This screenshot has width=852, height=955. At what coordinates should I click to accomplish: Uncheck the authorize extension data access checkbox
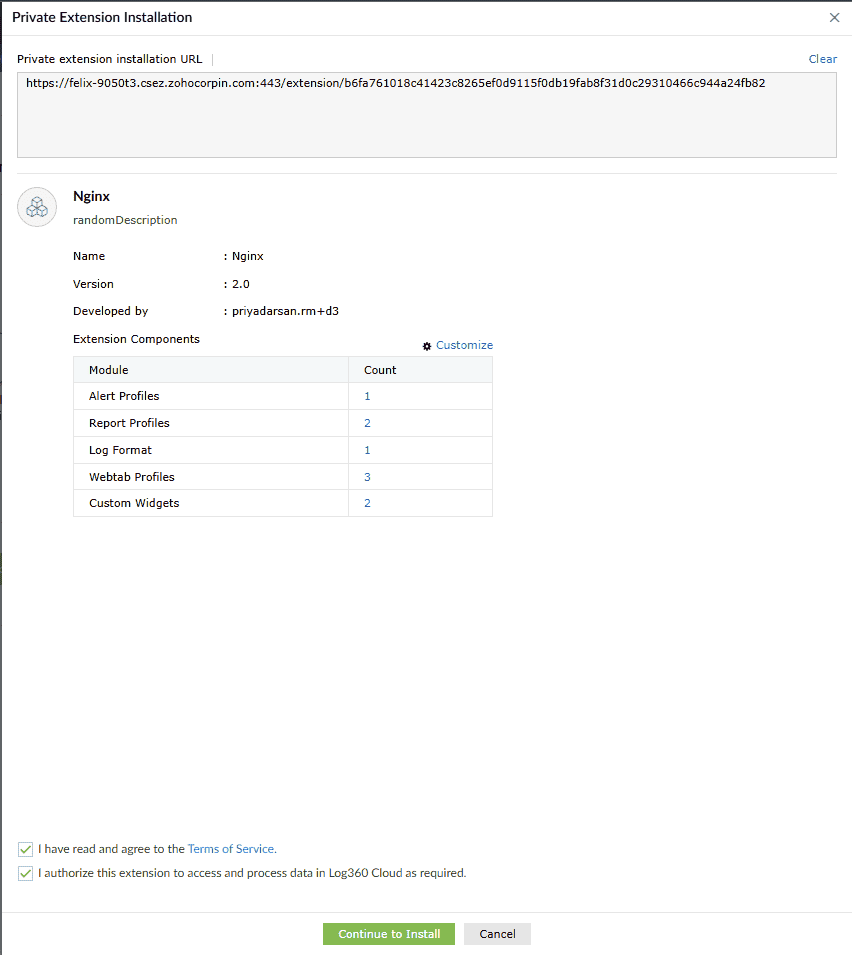tap(26, 873)
